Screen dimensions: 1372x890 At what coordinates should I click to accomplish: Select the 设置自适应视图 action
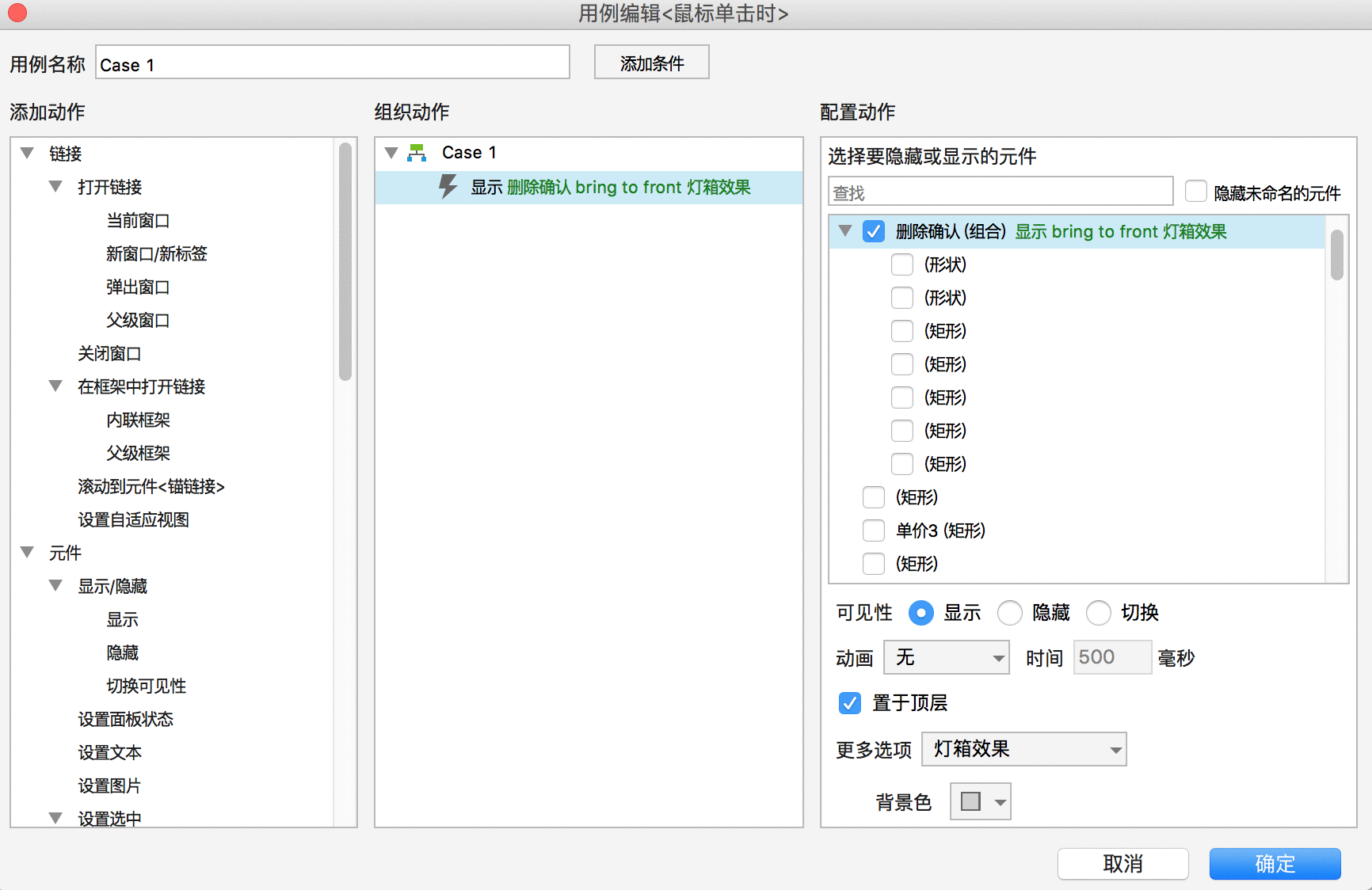pos(133,519)
